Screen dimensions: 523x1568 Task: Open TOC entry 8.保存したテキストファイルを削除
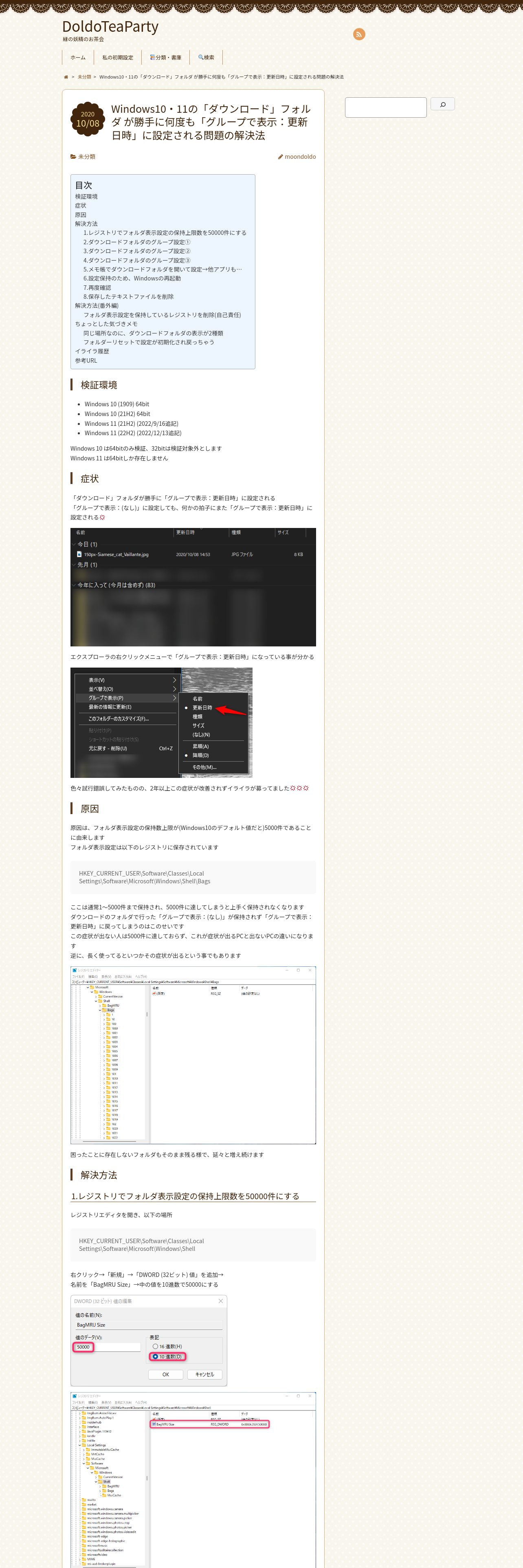tap(128, 297)
